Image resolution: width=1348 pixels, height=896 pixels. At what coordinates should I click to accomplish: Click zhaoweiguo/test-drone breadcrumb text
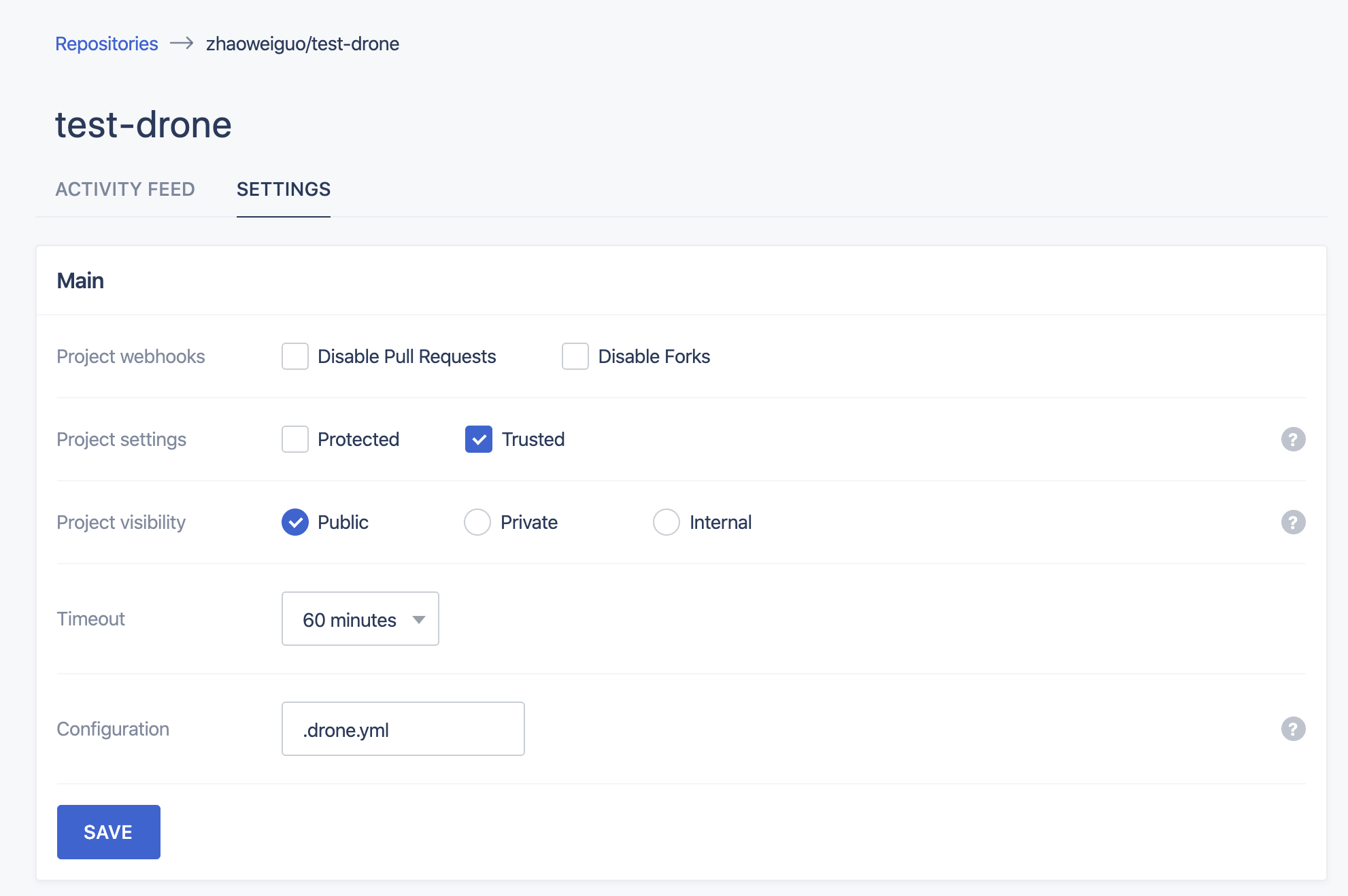[x=303, y=44]
